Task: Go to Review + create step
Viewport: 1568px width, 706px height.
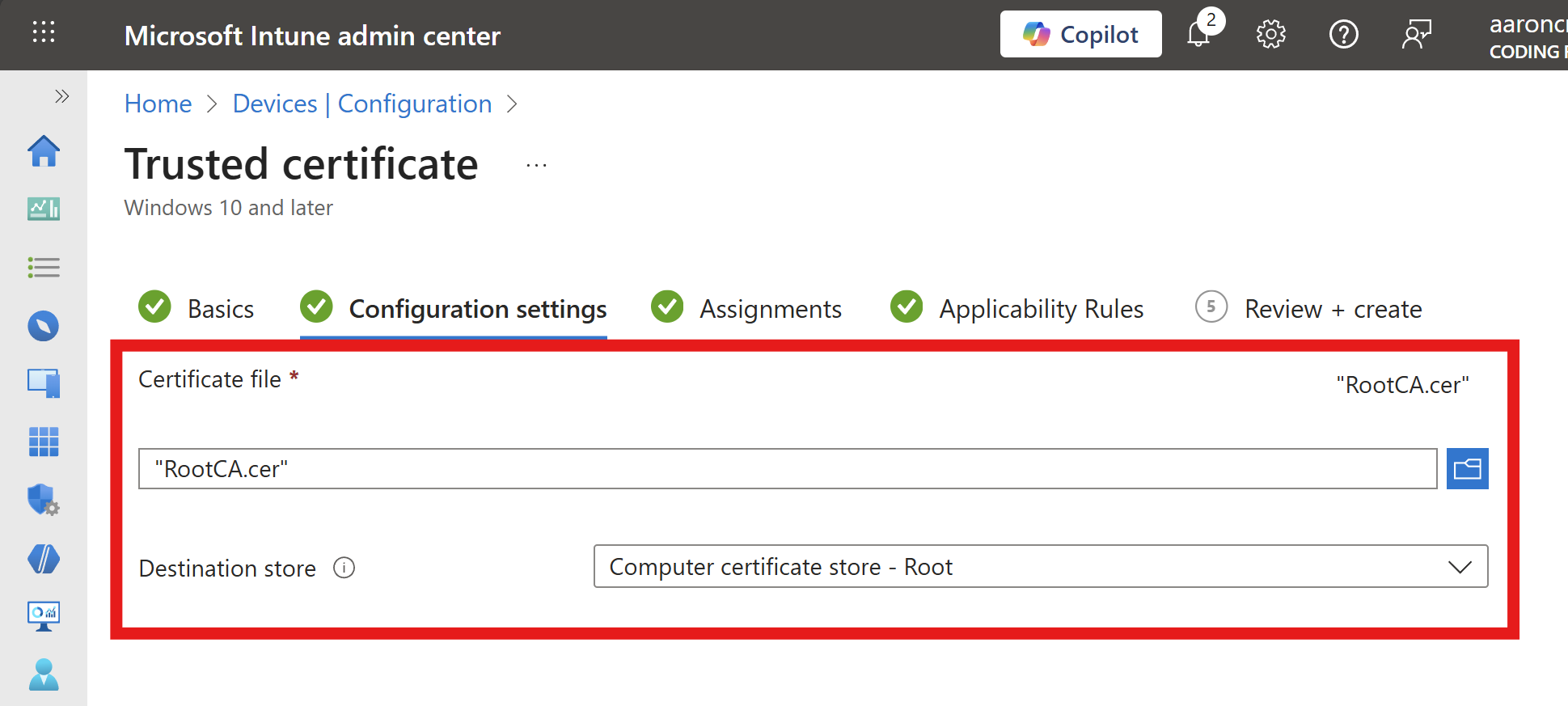Action: click(1309, 308)
